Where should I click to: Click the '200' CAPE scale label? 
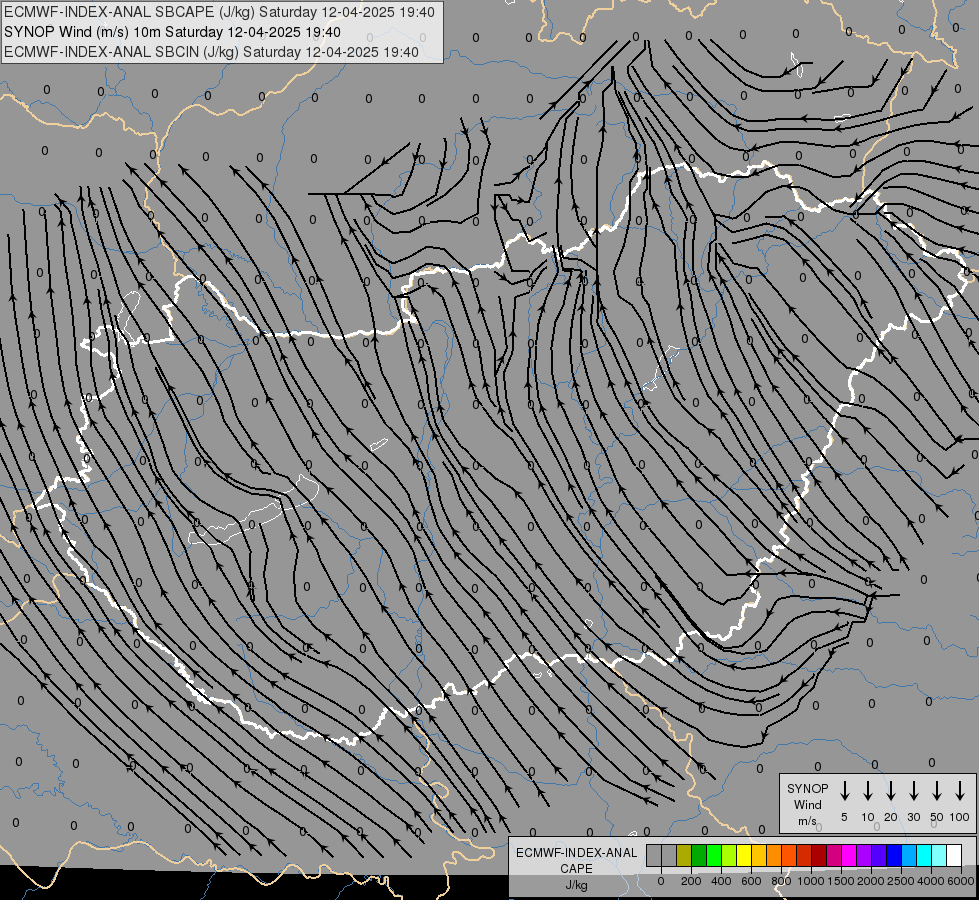(x=691, y=881)
